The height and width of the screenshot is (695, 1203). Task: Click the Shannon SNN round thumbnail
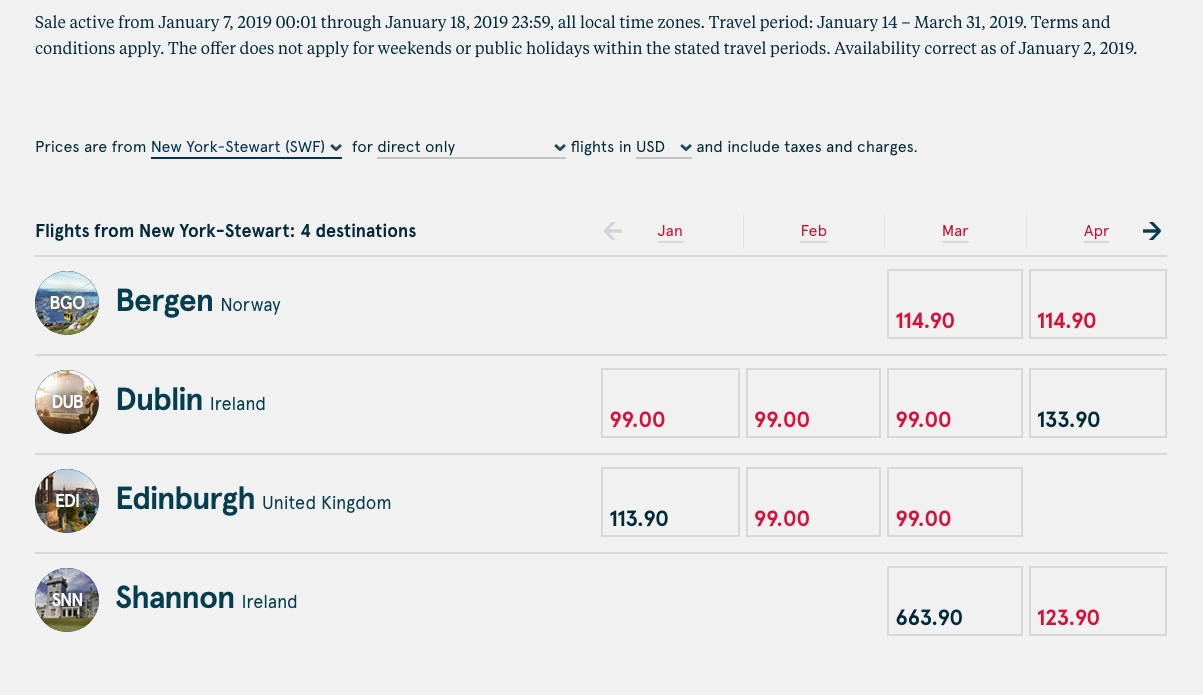coord(67,600)
